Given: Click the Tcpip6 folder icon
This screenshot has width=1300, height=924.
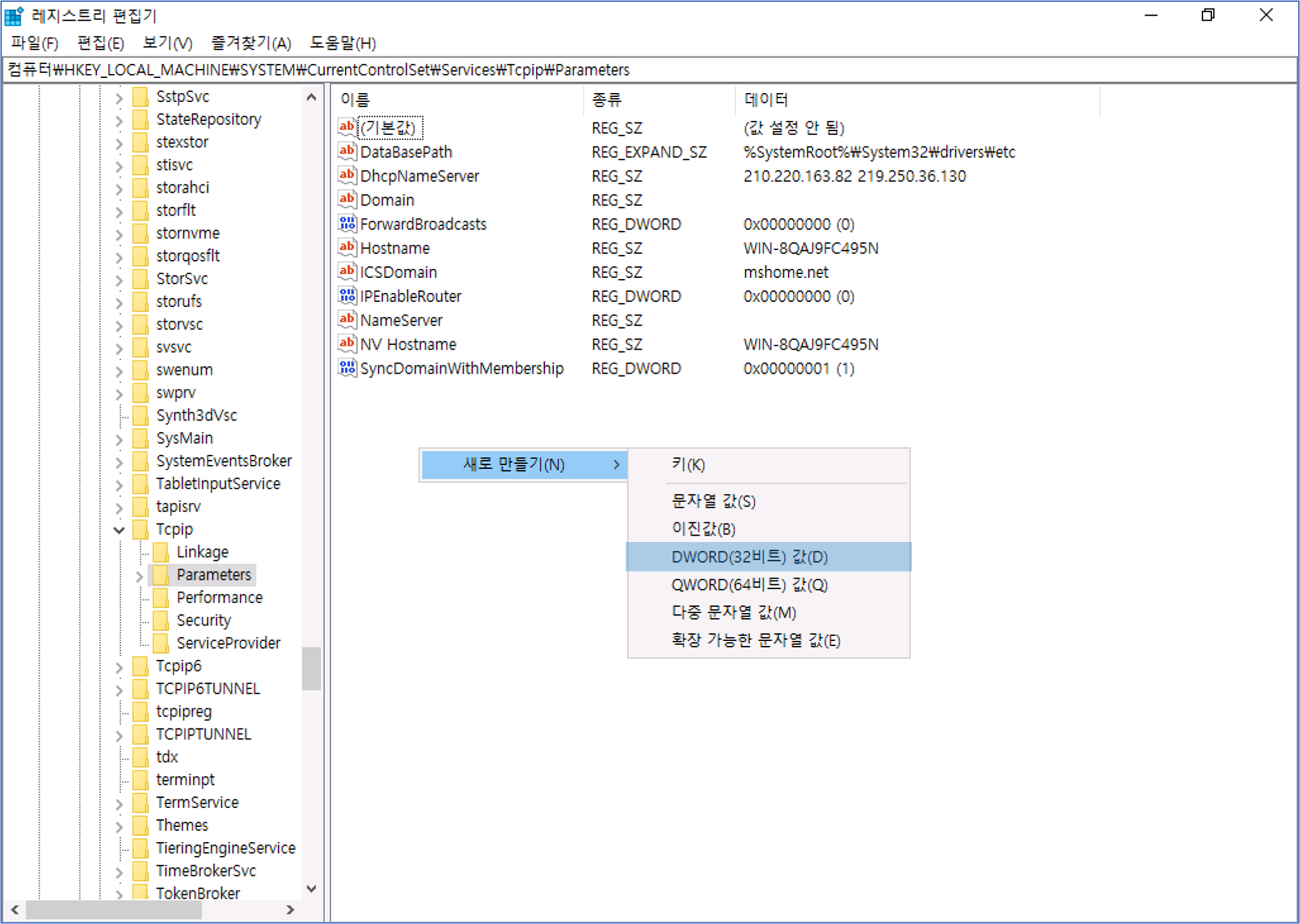Looking at the screenshot, I should click(141, 666).
